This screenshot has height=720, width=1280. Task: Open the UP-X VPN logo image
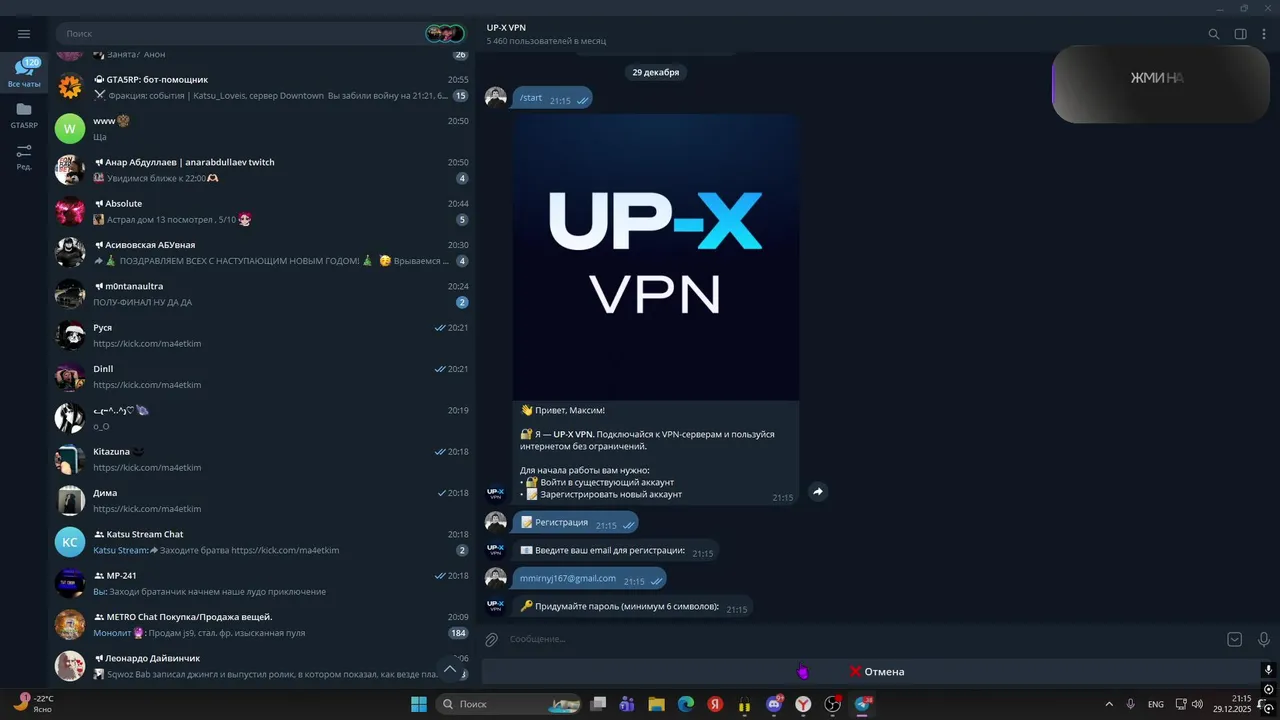[656, 257]
